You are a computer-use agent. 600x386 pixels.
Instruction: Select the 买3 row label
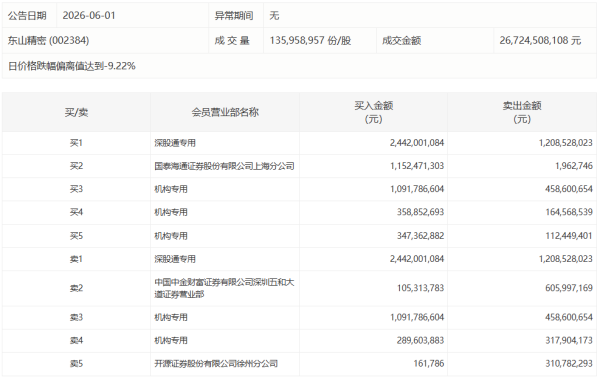pos(76,189)
